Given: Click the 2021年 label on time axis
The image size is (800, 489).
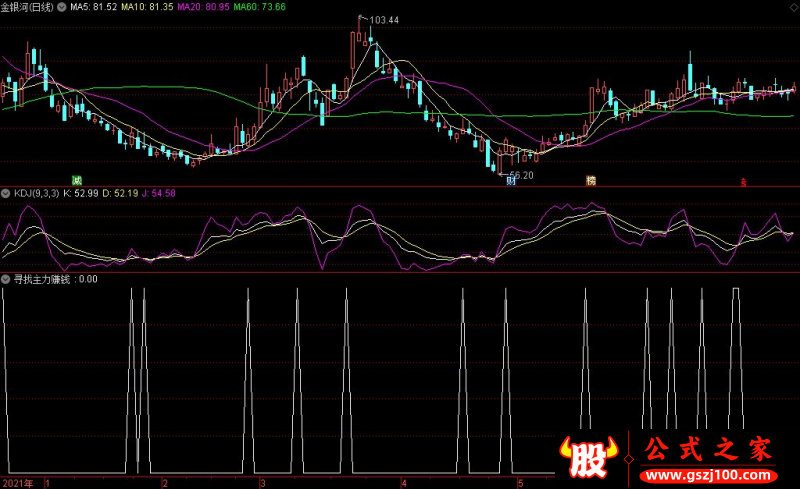Looking at the screenshot, I should (x=18, y=483).
